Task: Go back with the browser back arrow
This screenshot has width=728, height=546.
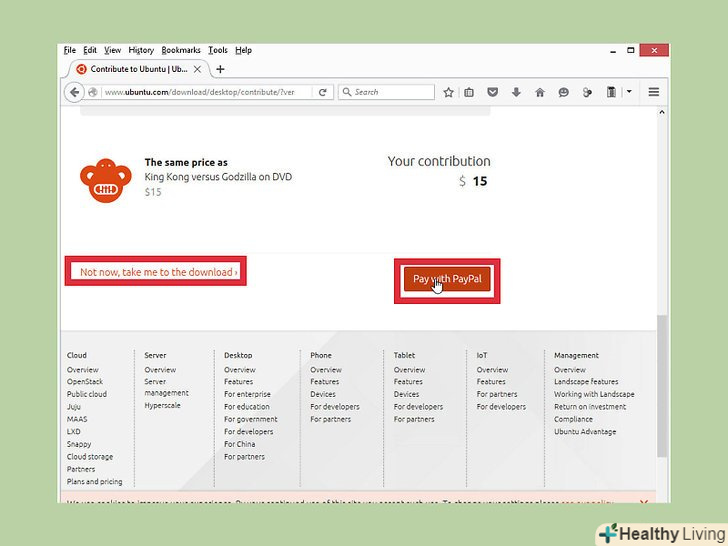Action: click(74, 92)
